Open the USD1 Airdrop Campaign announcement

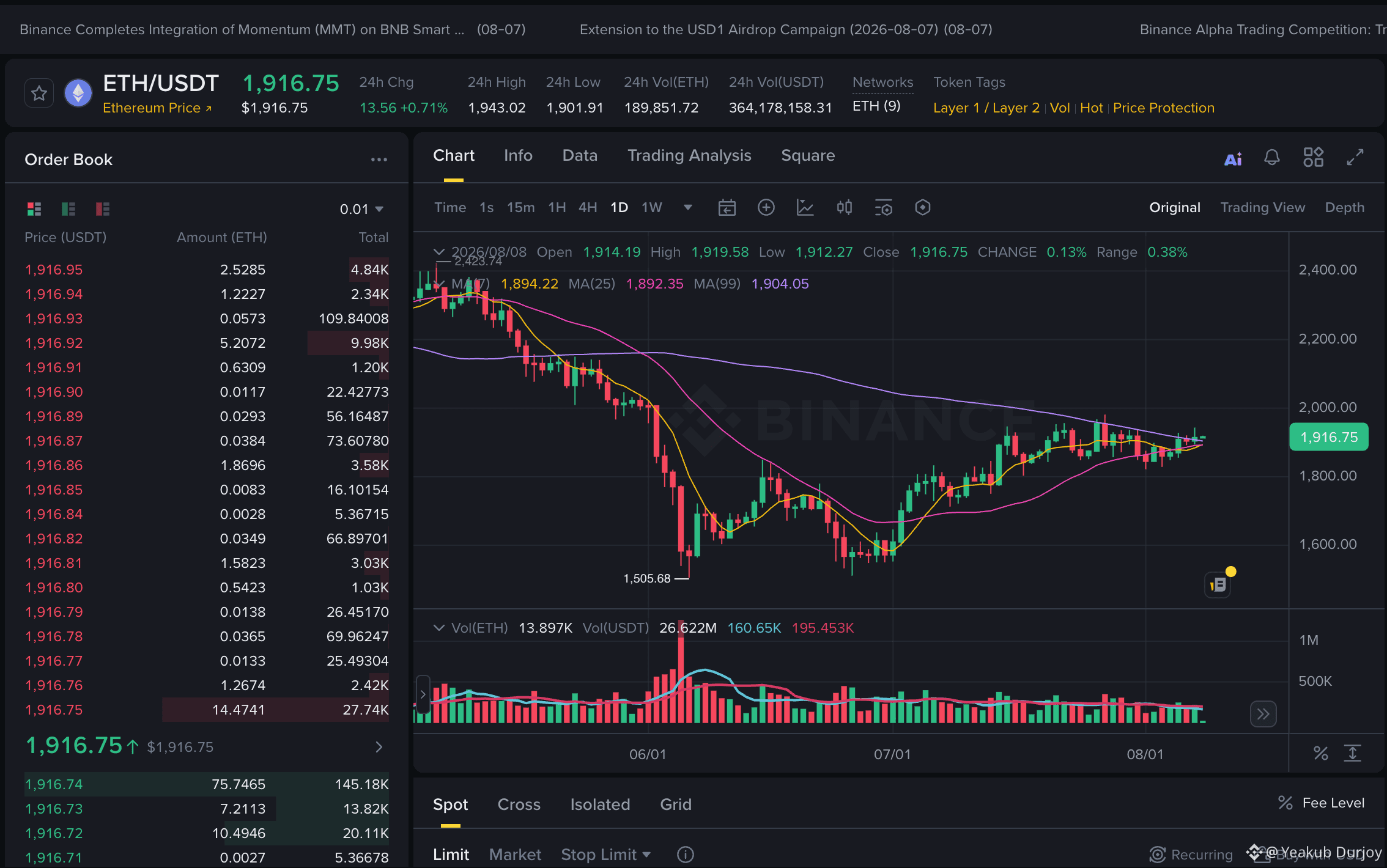[786, 29]
